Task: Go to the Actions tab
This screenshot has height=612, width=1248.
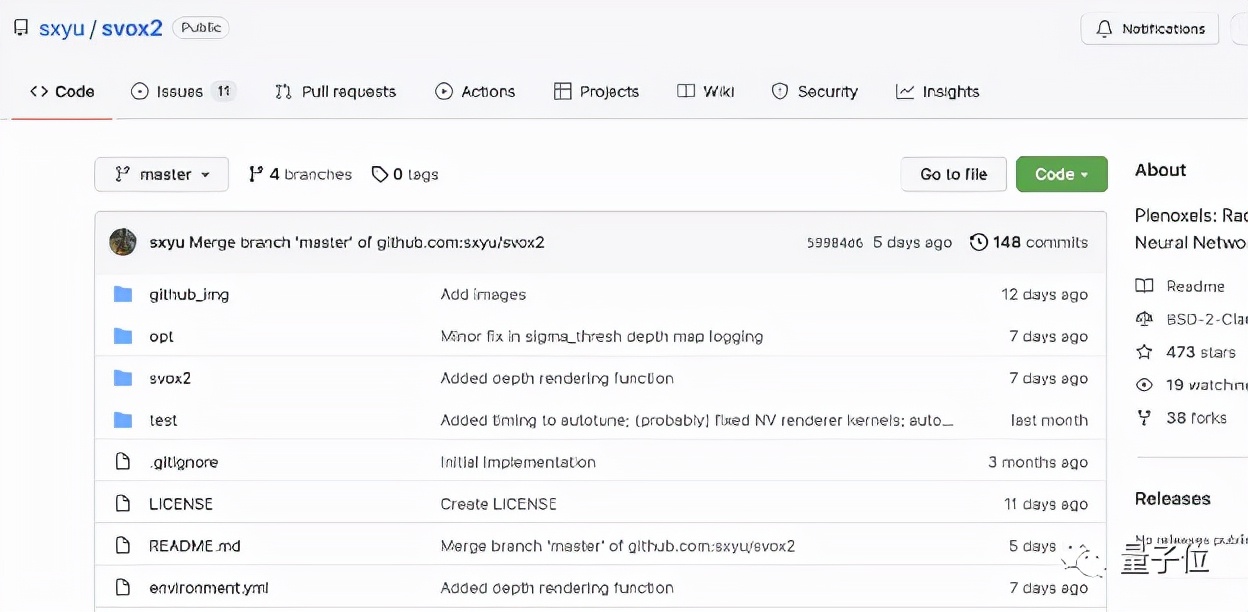Action: pyautogui.click(x=475, y=91)
